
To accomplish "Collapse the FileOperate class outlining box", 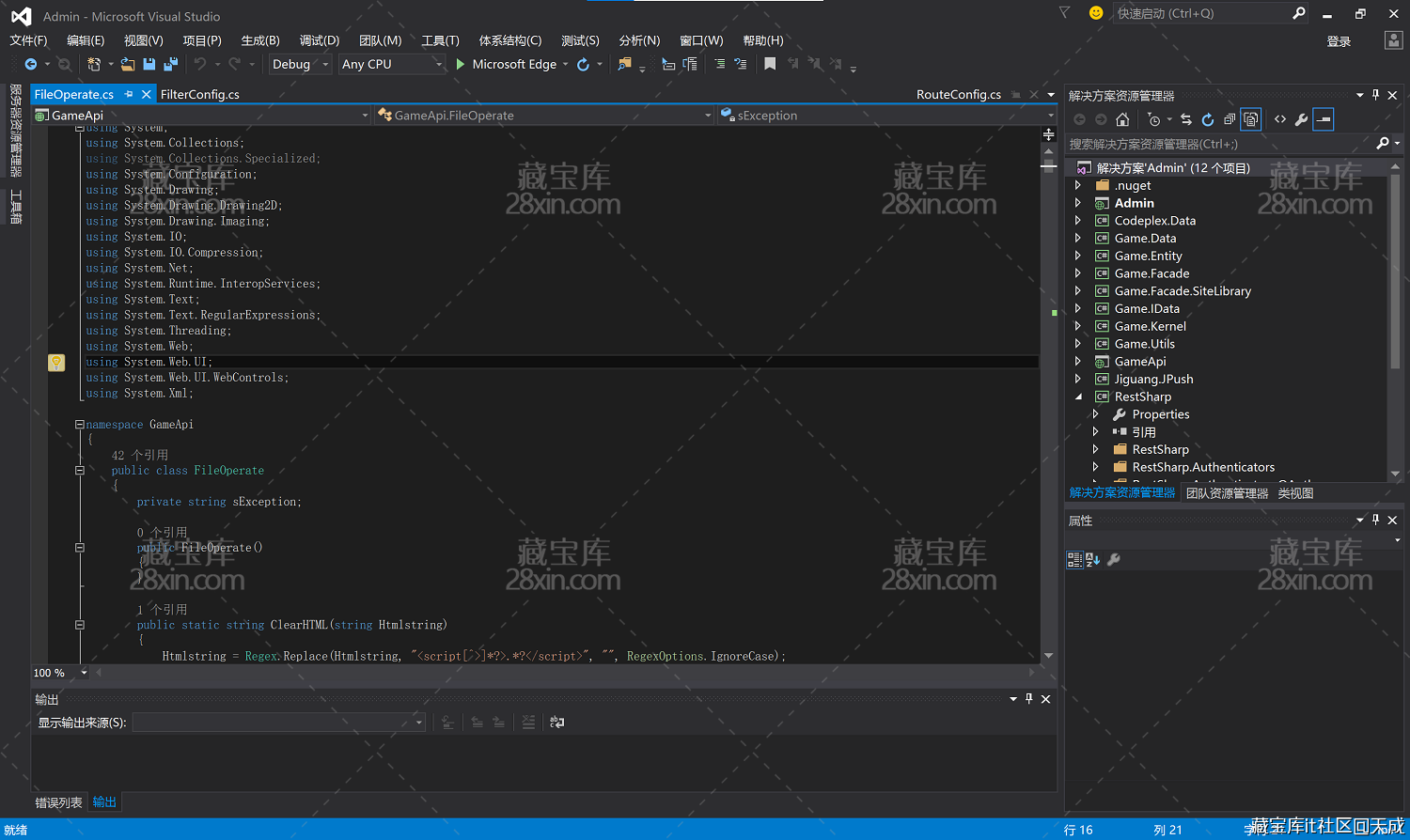I will tap(80, 471).
